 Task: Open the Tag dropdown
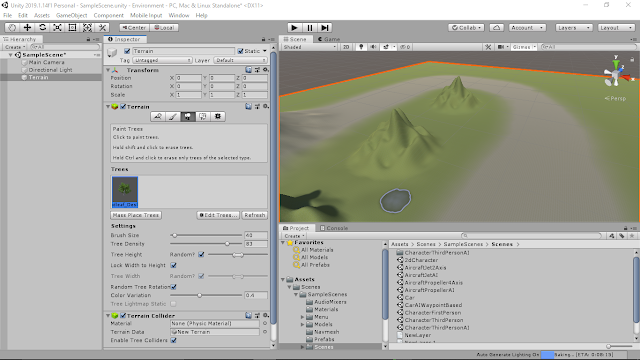click(x=162, y=60)
